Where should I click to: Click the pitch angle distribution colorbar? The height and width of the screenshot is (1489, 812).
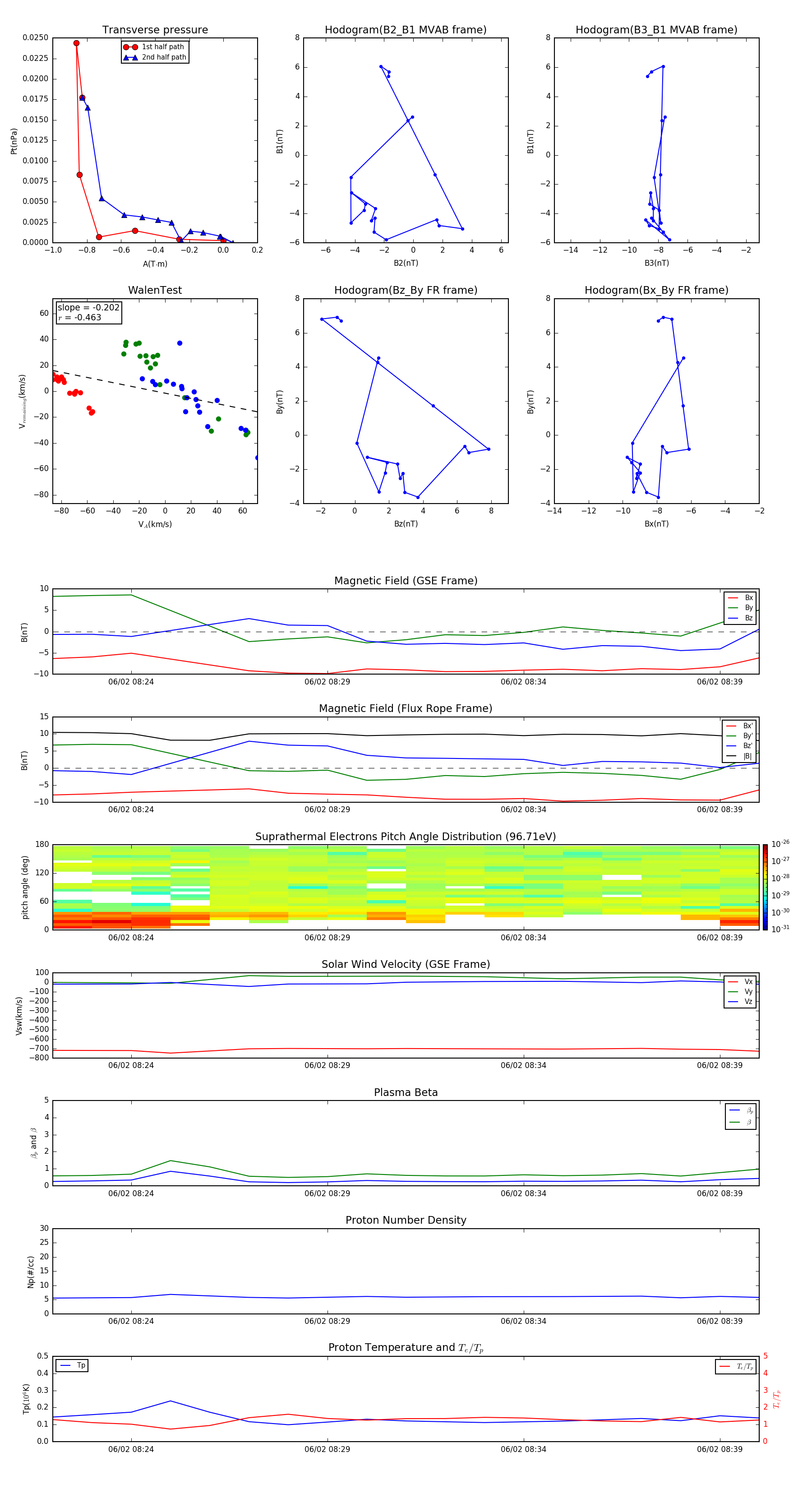(x=765, y=887)
